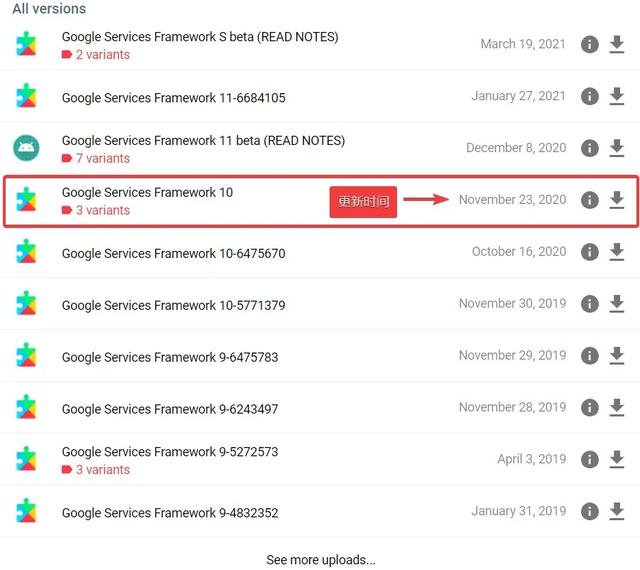640x570 pixels.
Task: Click the puzzle icon for Framework 10-5771379
Action: 26,303
